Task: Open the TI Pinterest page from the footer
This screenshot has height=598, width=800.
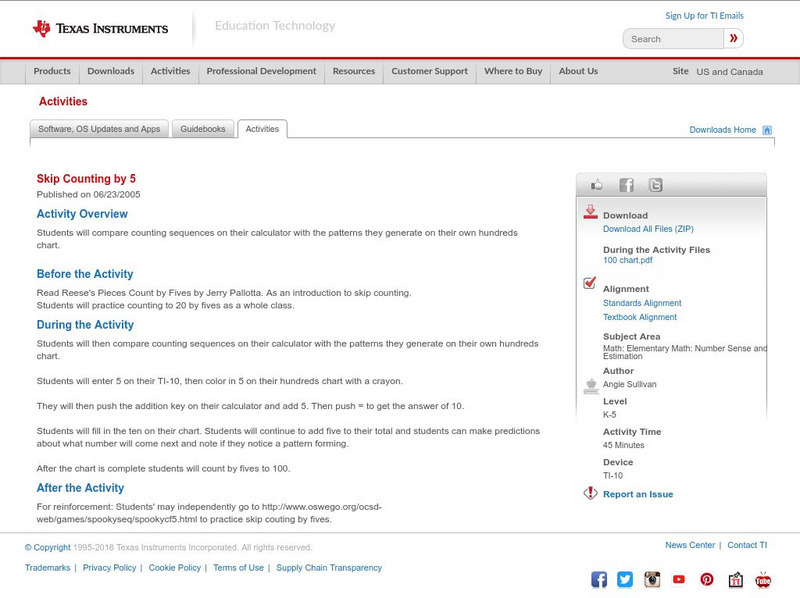Action: point(707,579)
